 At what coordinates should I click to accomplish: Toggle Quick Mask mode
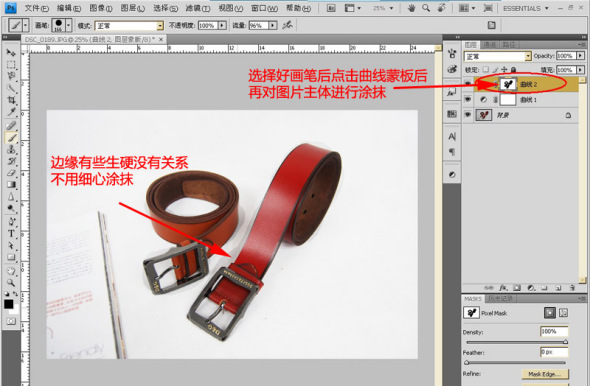click(11, 321)
